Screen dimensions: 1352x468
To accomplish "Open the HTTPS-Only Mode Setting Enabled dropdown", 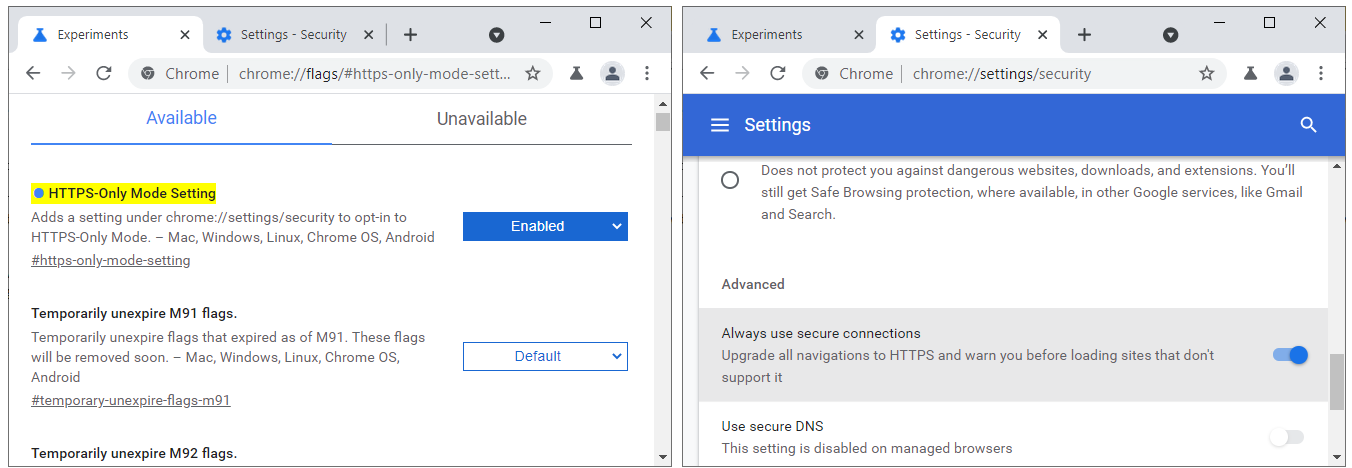I will (x=545, y=226).
